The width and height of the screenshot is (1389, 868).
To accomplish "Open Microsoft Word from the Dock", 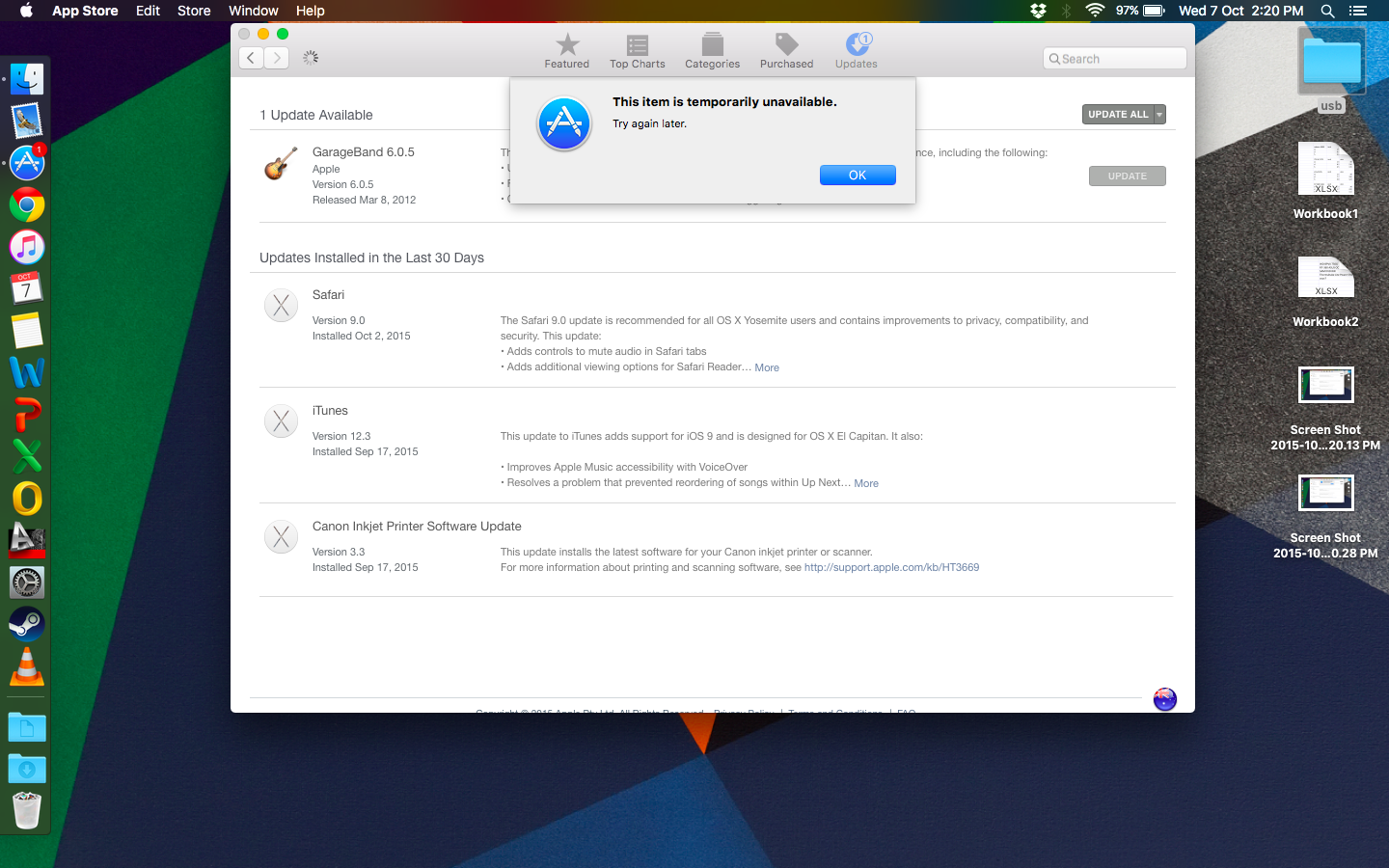I will click(27, 372).
